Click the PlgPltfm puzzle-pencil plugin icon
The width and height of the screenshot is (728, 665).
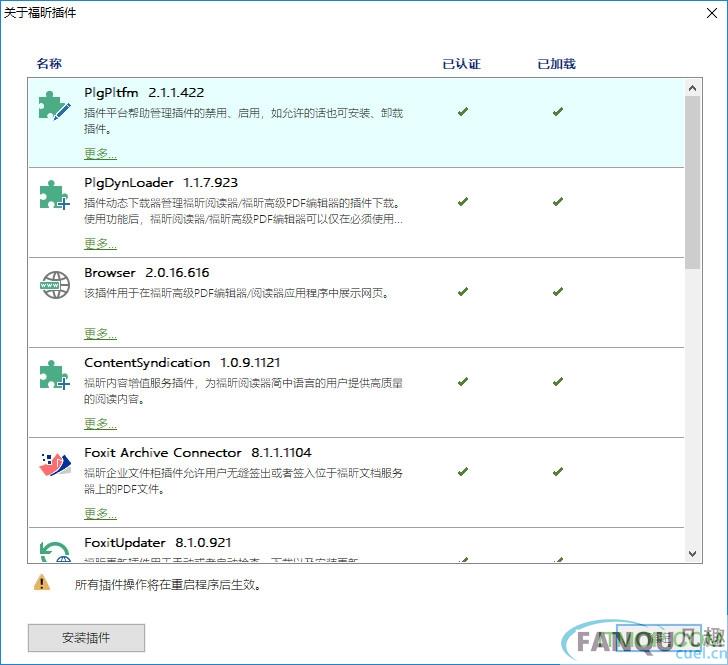click(54, 105)
